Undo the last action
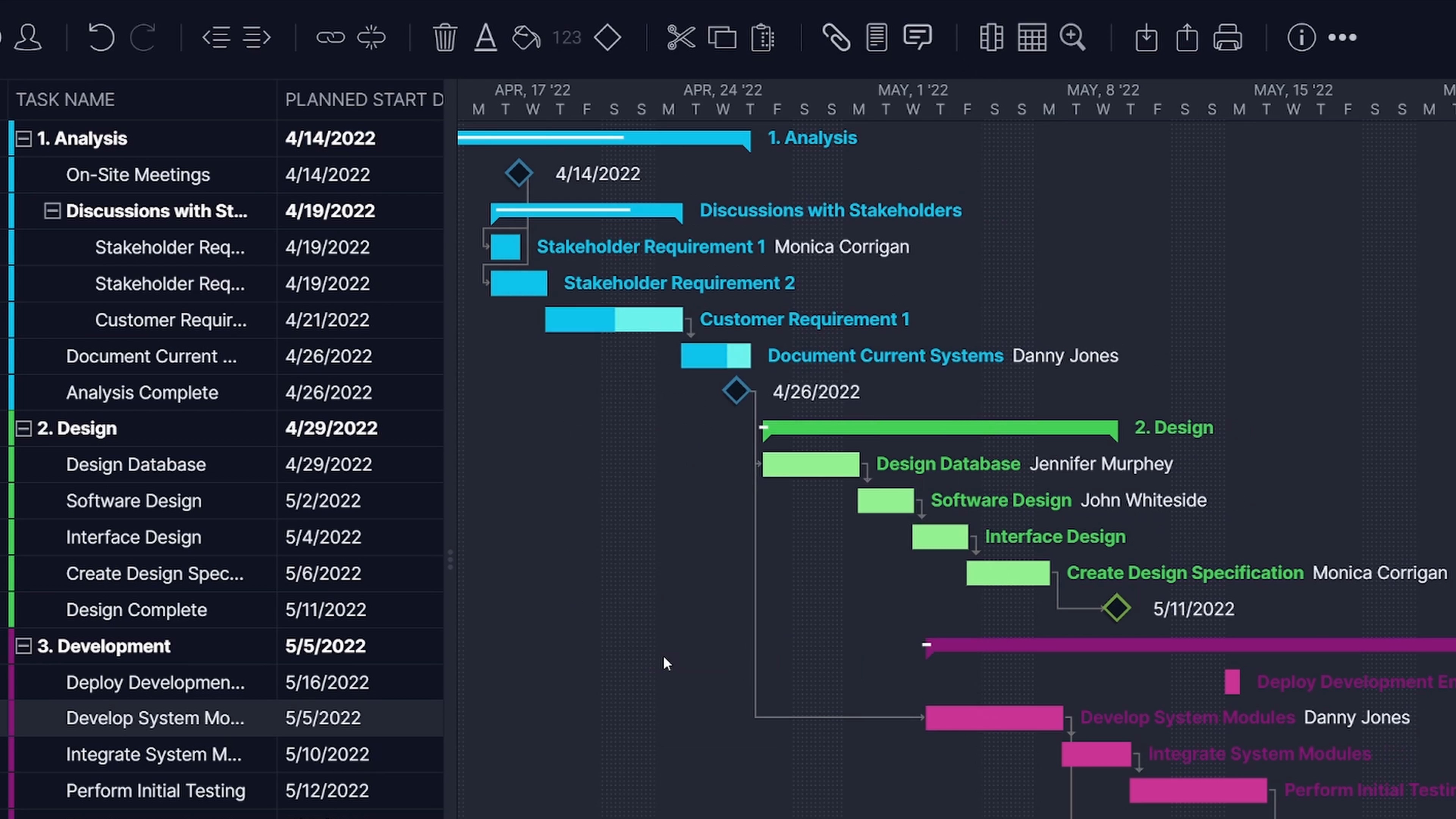 tap(102, 37)
